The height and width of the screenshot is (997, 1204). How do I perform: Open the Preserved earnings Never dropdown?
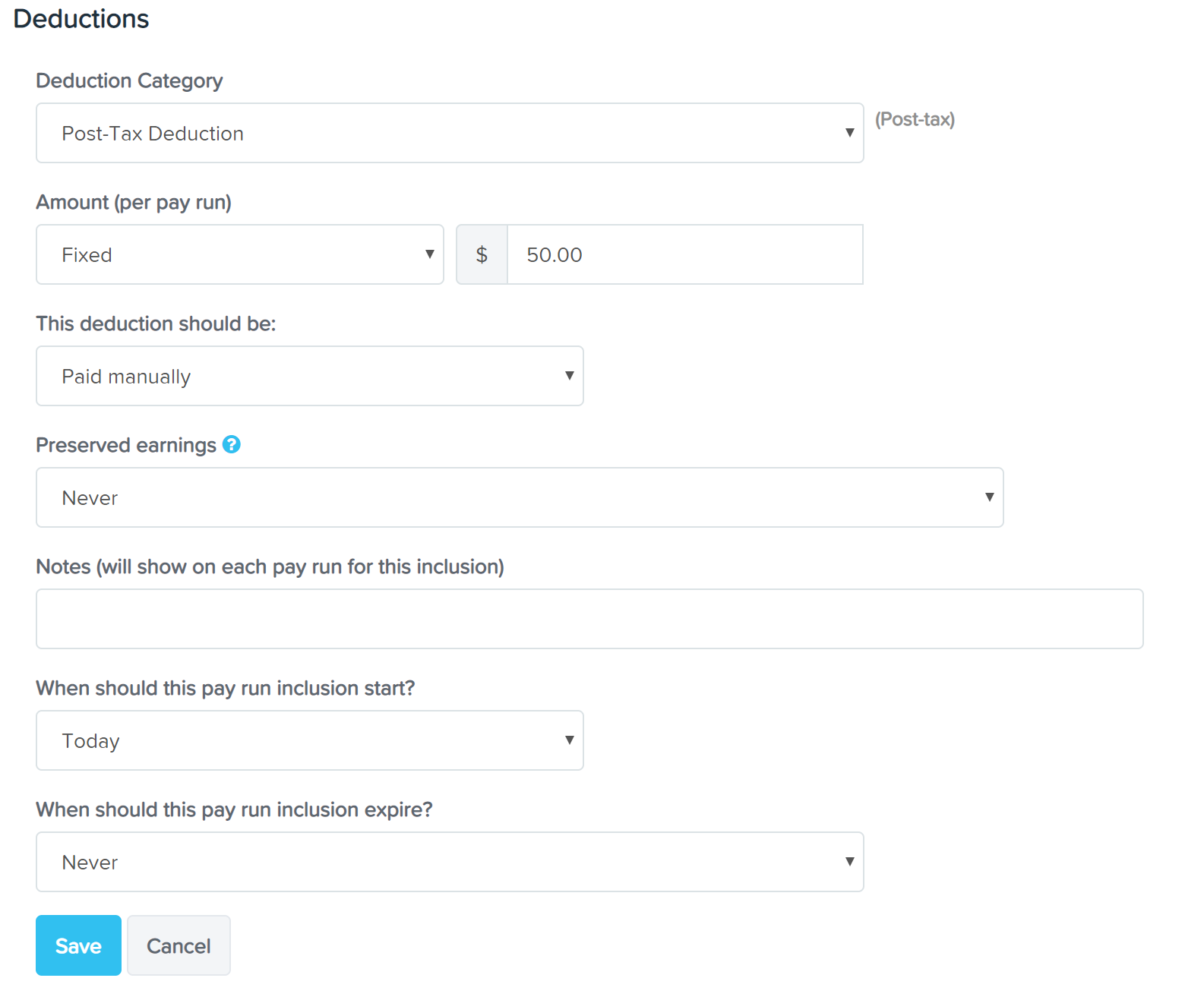point(520,497)
